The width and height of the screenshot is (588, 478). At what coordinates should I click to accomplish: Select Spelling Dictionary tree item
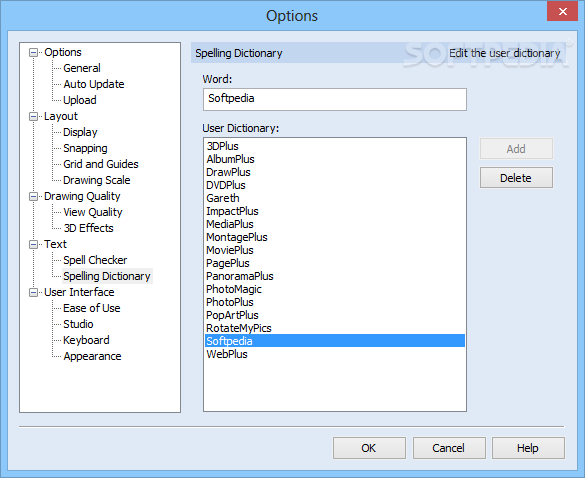107,276
